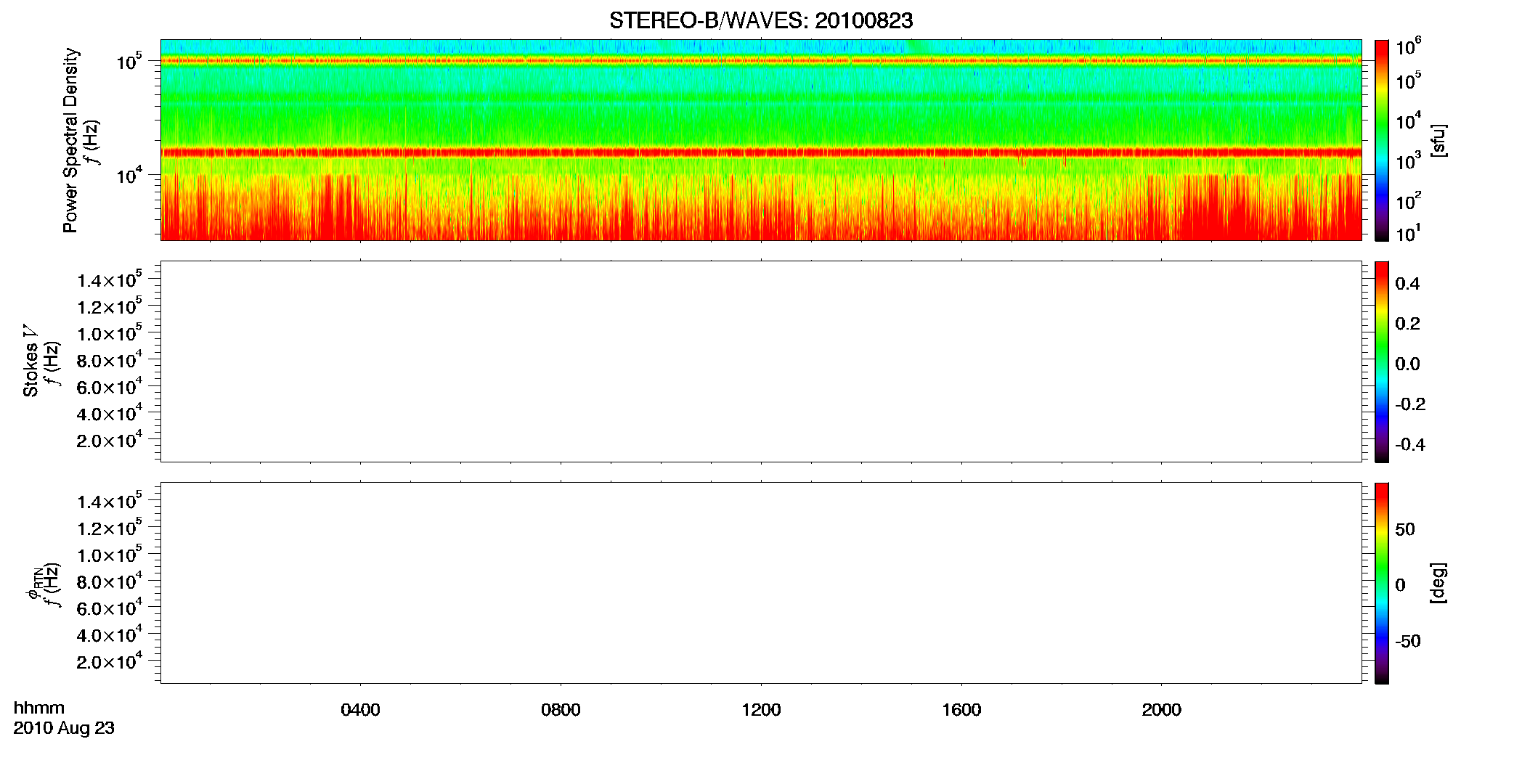Click the [sfu] unit label
This screenshot has height=784, width=1522.
[1438, 140]
